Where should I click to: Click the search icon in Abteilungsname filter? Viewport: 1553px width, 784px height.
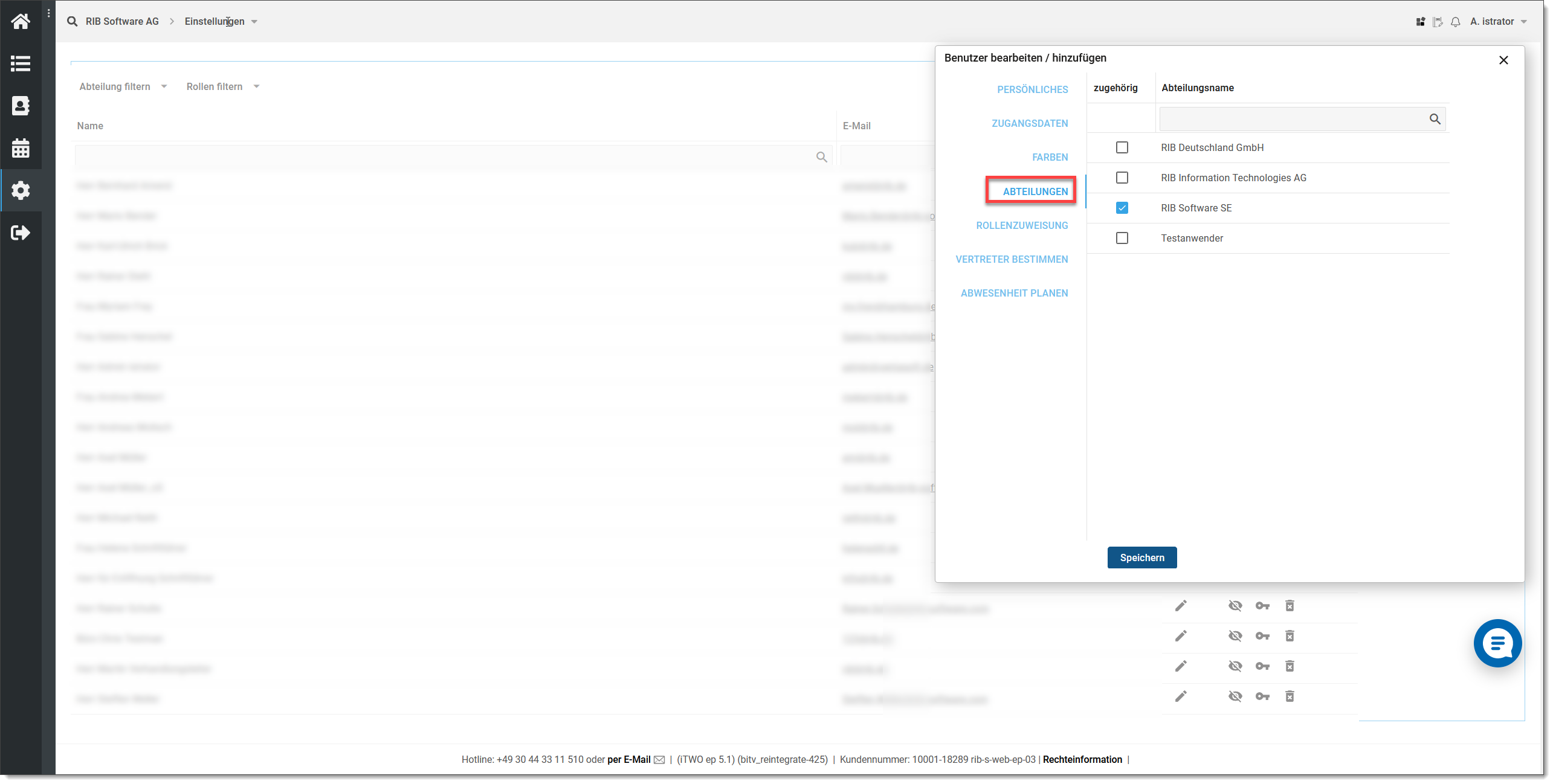[1435, 119]
